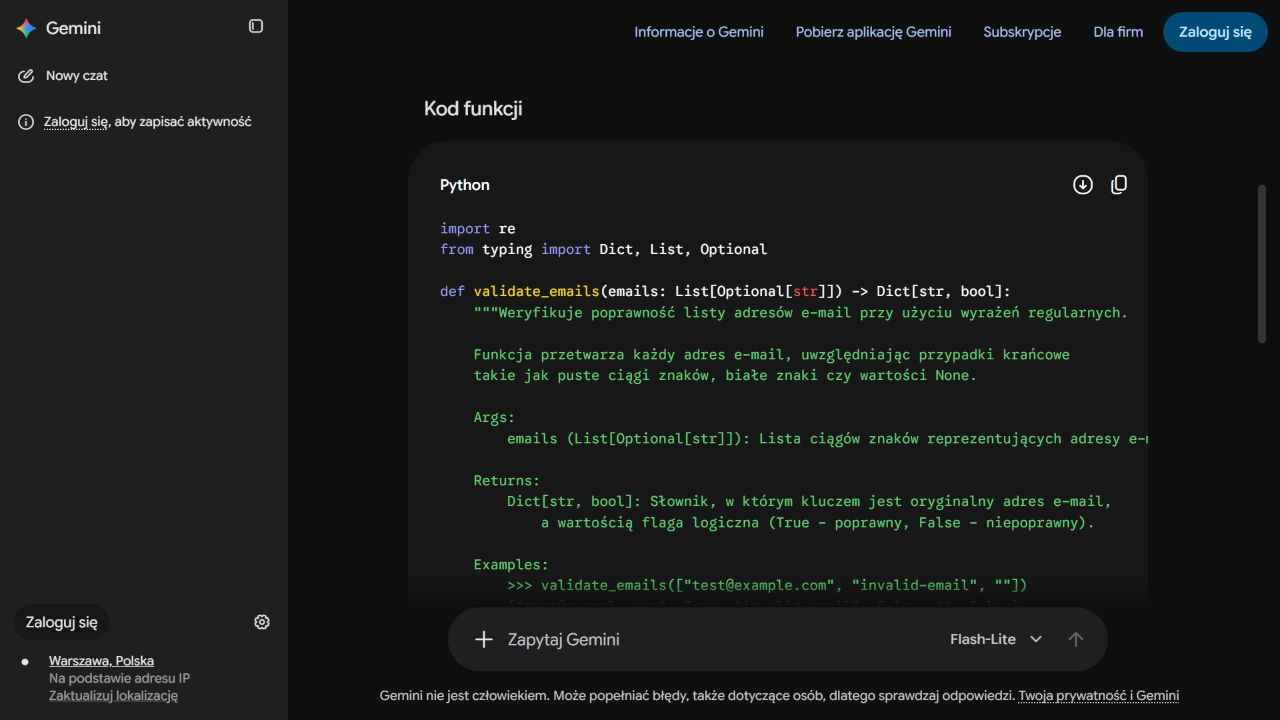Viewport: 1280px width, 720px height.
Task: Collapse the sidebar using the panel icon
Action: [256, 26]
